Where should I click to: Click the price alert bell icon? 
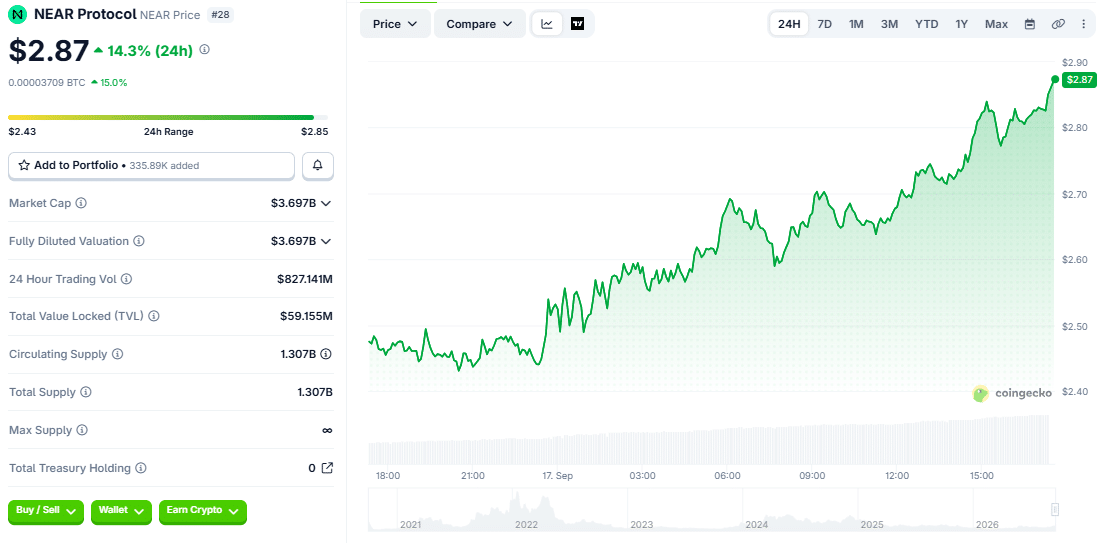pos(318,165)
